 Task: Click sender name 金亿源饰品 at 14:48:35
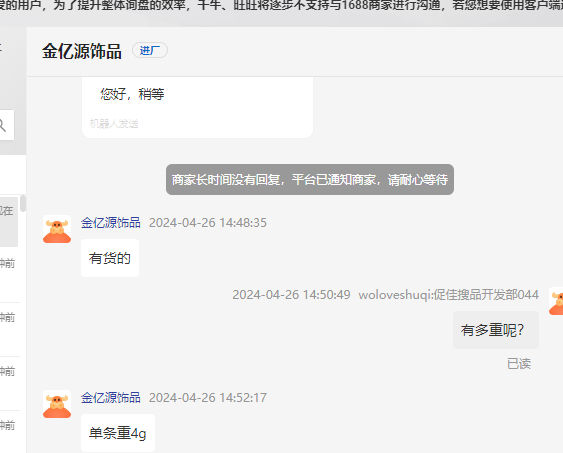click(x=111, y=223)
